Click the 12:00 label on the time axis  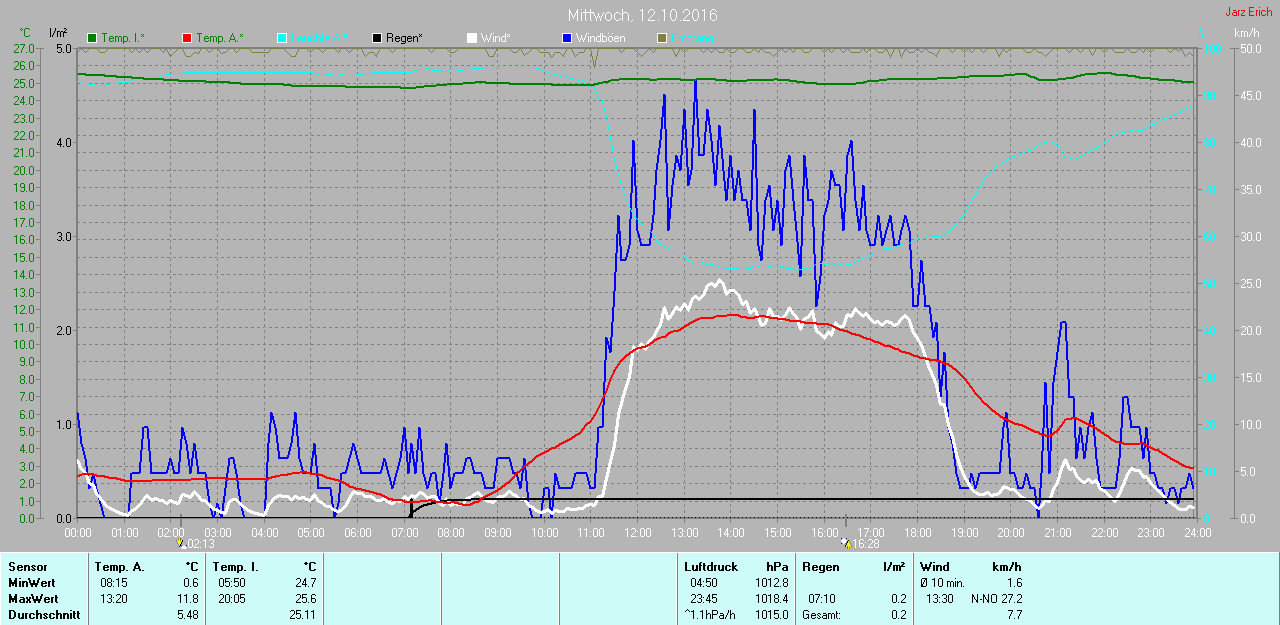[637, 533]
